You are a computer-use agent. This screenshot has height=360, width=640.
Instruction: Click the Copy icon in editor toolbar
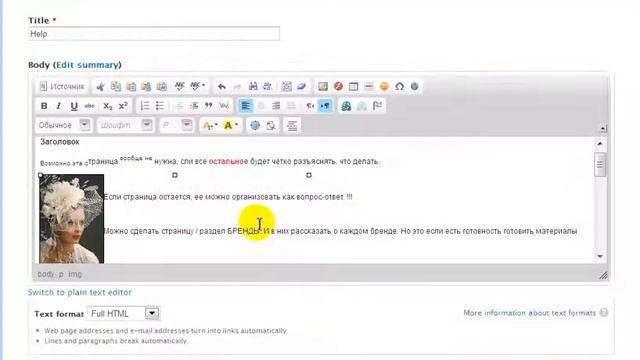[116, 87]
